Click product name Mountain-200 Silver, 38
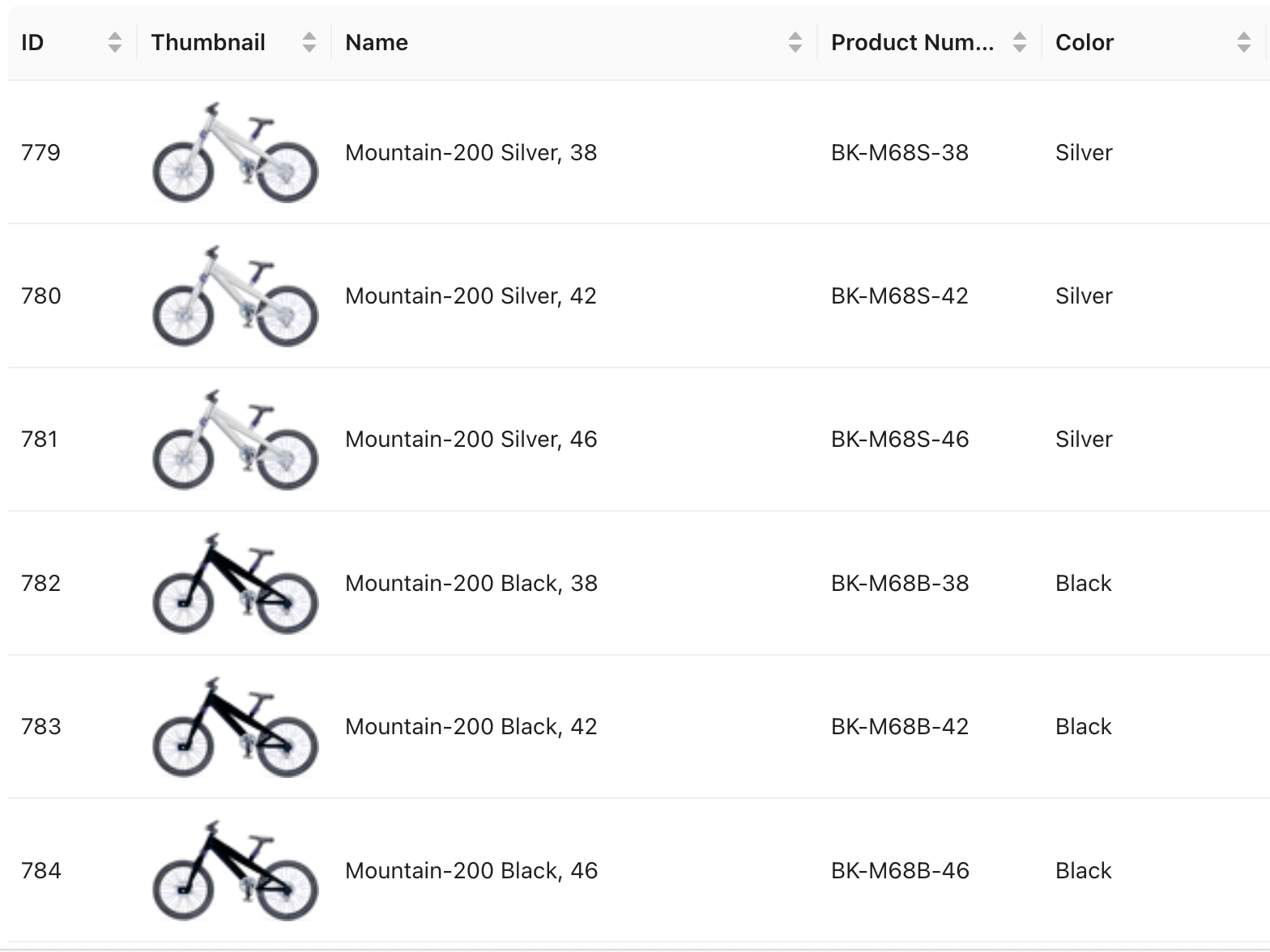 pyautogui.click(x=471, y=153)
